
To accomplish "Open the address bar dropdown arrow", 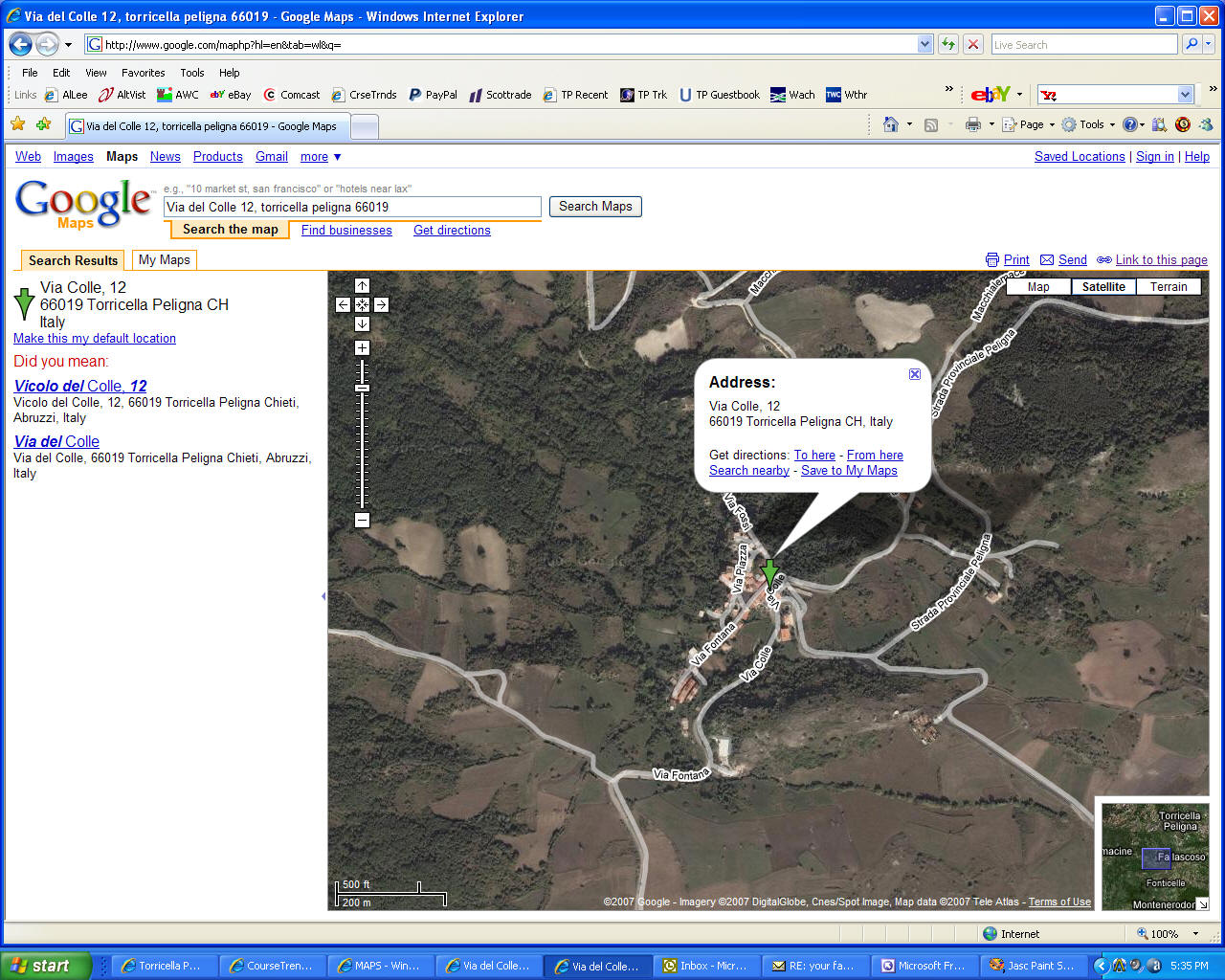I will tap(924, 44).
